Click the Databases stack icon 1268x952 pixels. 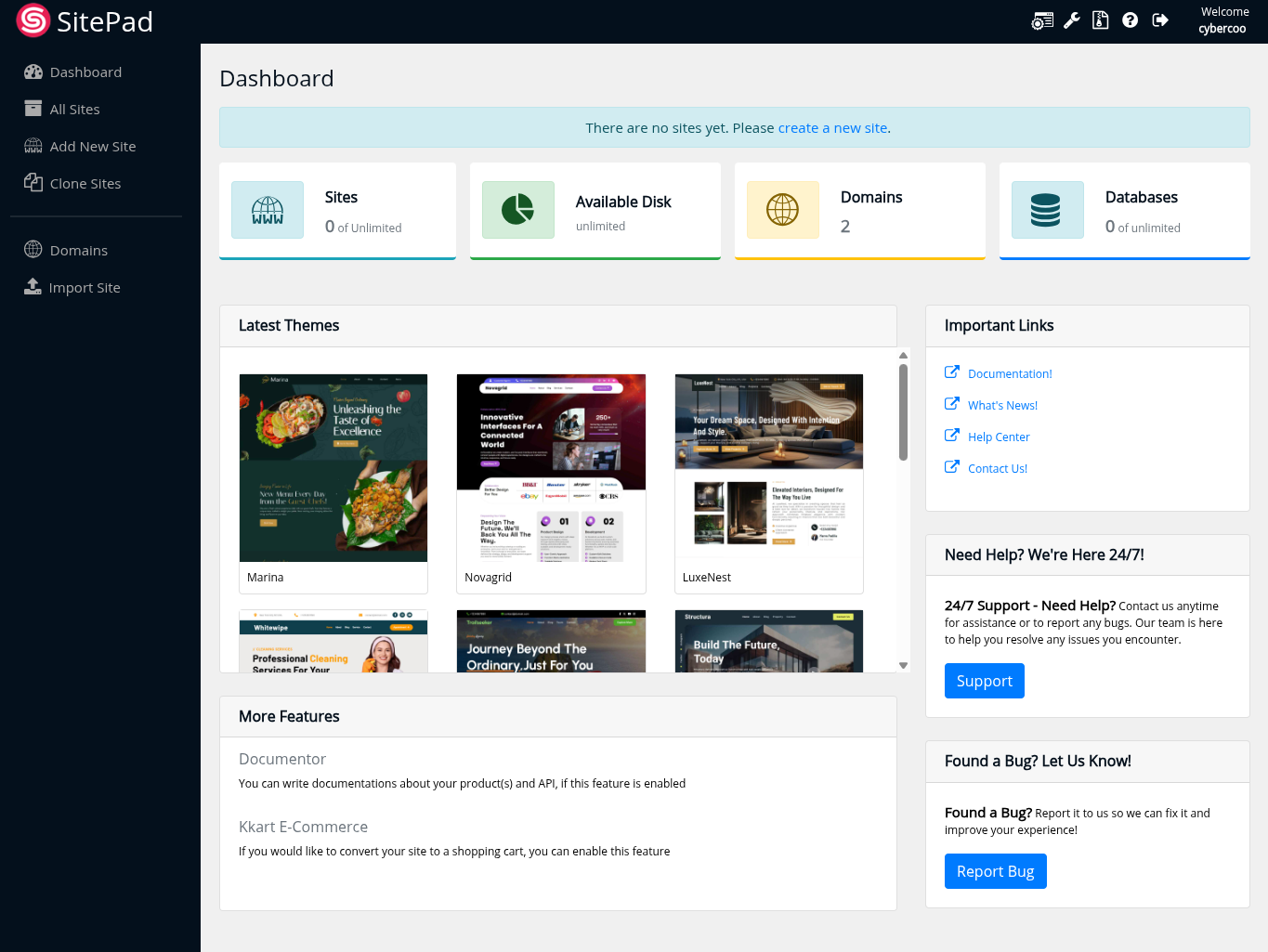pos(1046,210)
